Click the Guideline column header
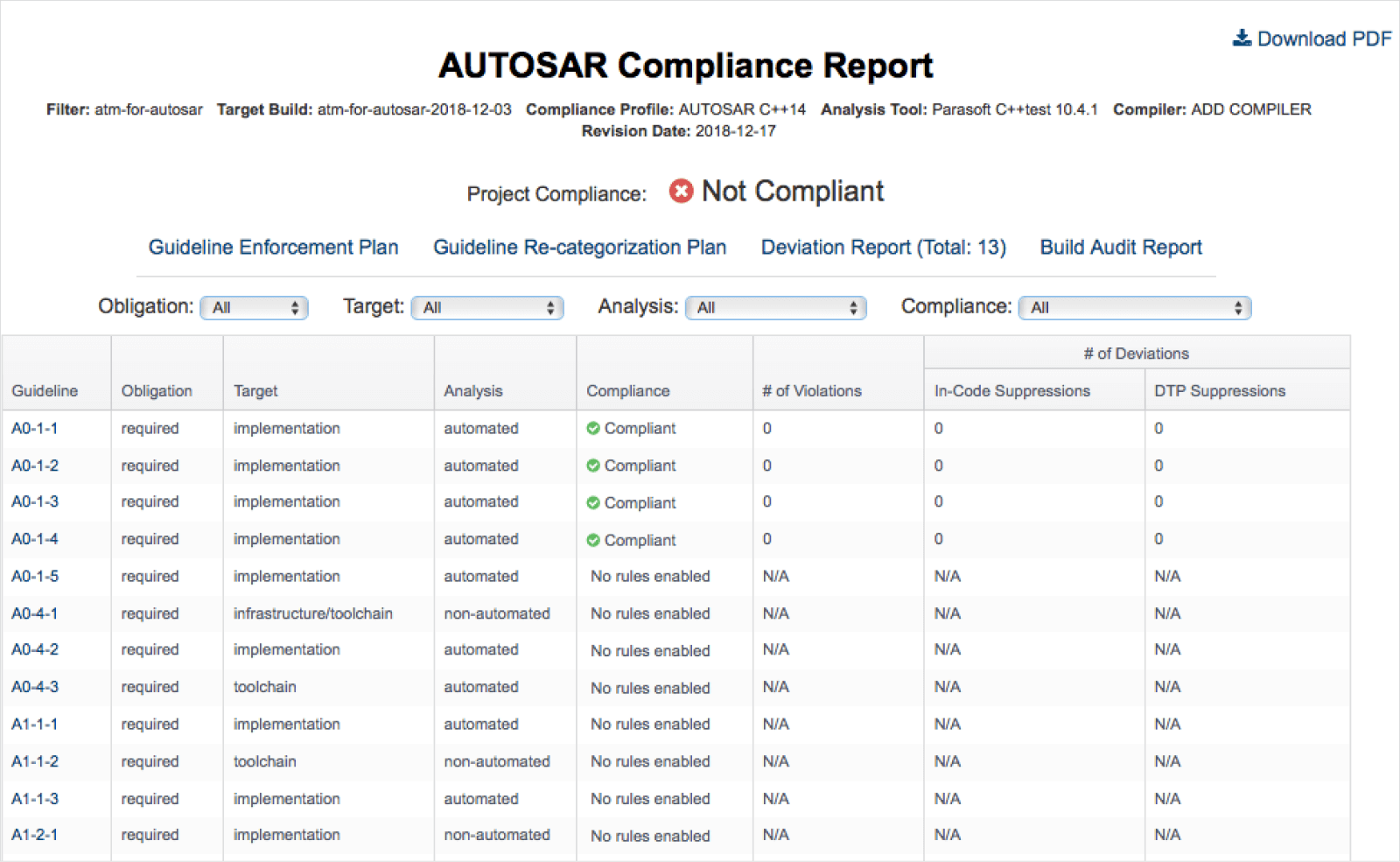The width and height of the screenshot is (1400, 862). pyautogui.click(x=44, y=390)
